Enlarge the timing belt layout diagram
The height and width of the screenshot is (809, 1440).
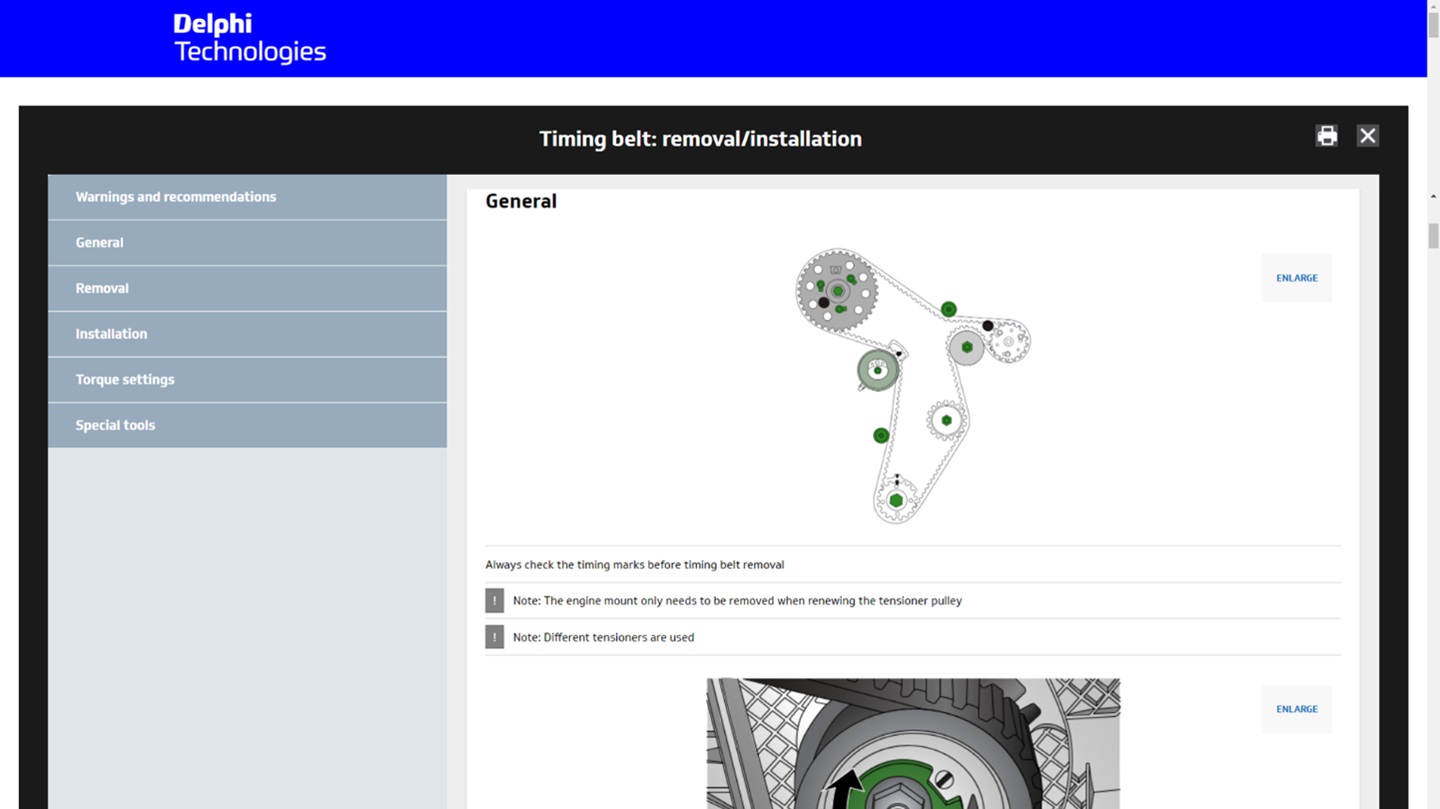point(1296,278)
